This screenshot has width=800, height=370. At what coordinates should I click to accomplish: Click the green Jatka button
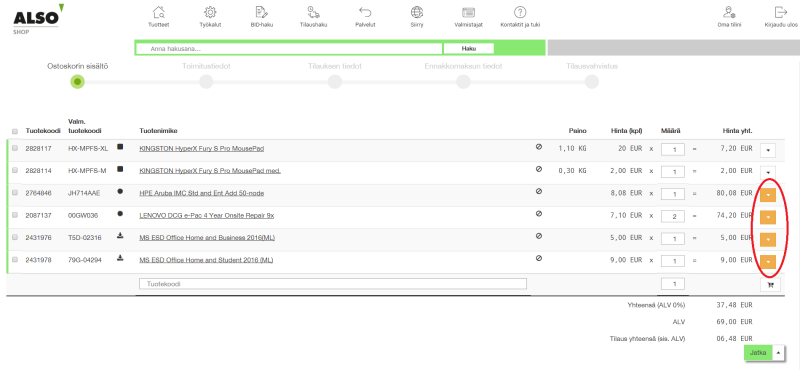click(758, 352)
